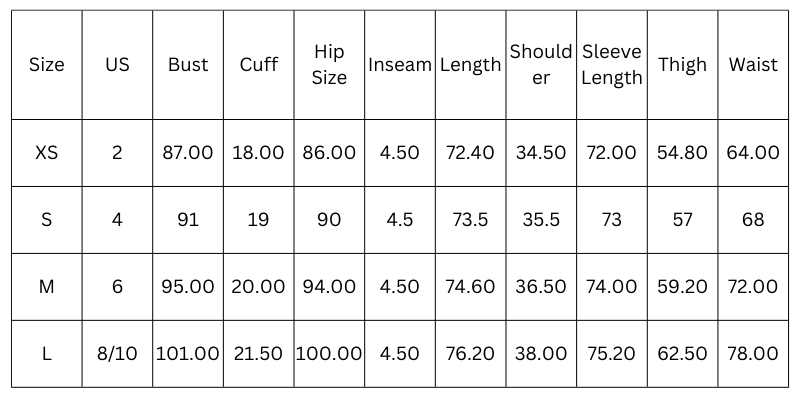Click the Waist column header
This screenshot has height=400, width=800.
(x=753, y=65)
